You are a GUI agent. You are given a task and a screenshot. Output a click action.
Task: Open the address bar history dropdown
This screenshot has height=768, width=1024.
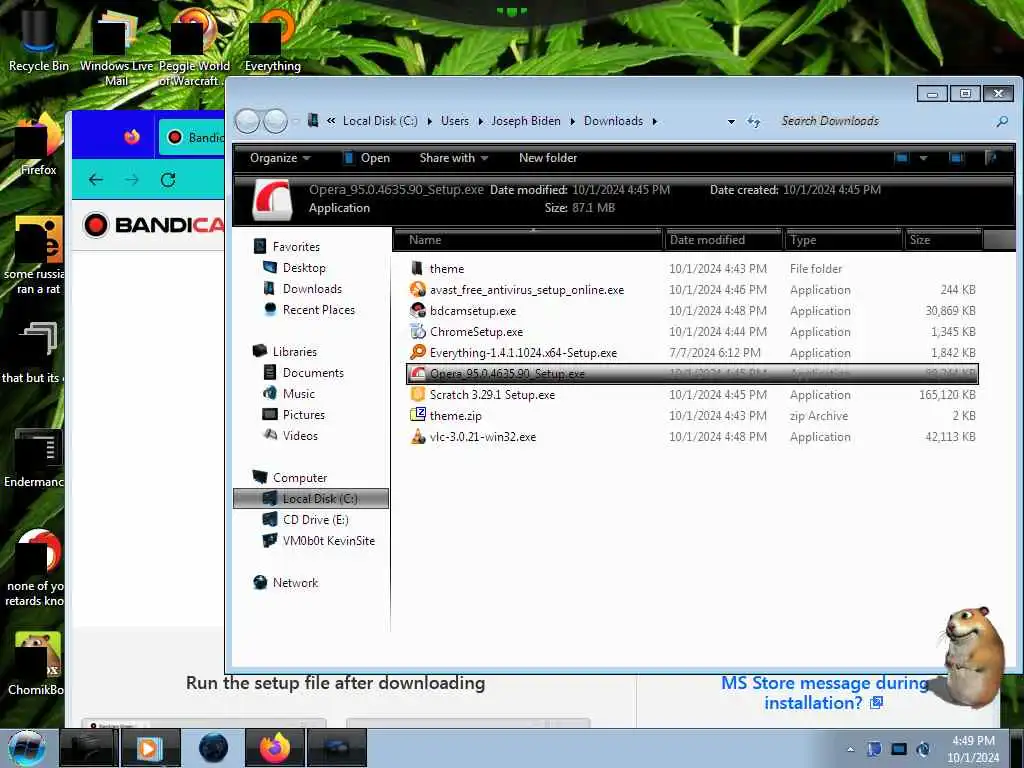click(731, 121)
